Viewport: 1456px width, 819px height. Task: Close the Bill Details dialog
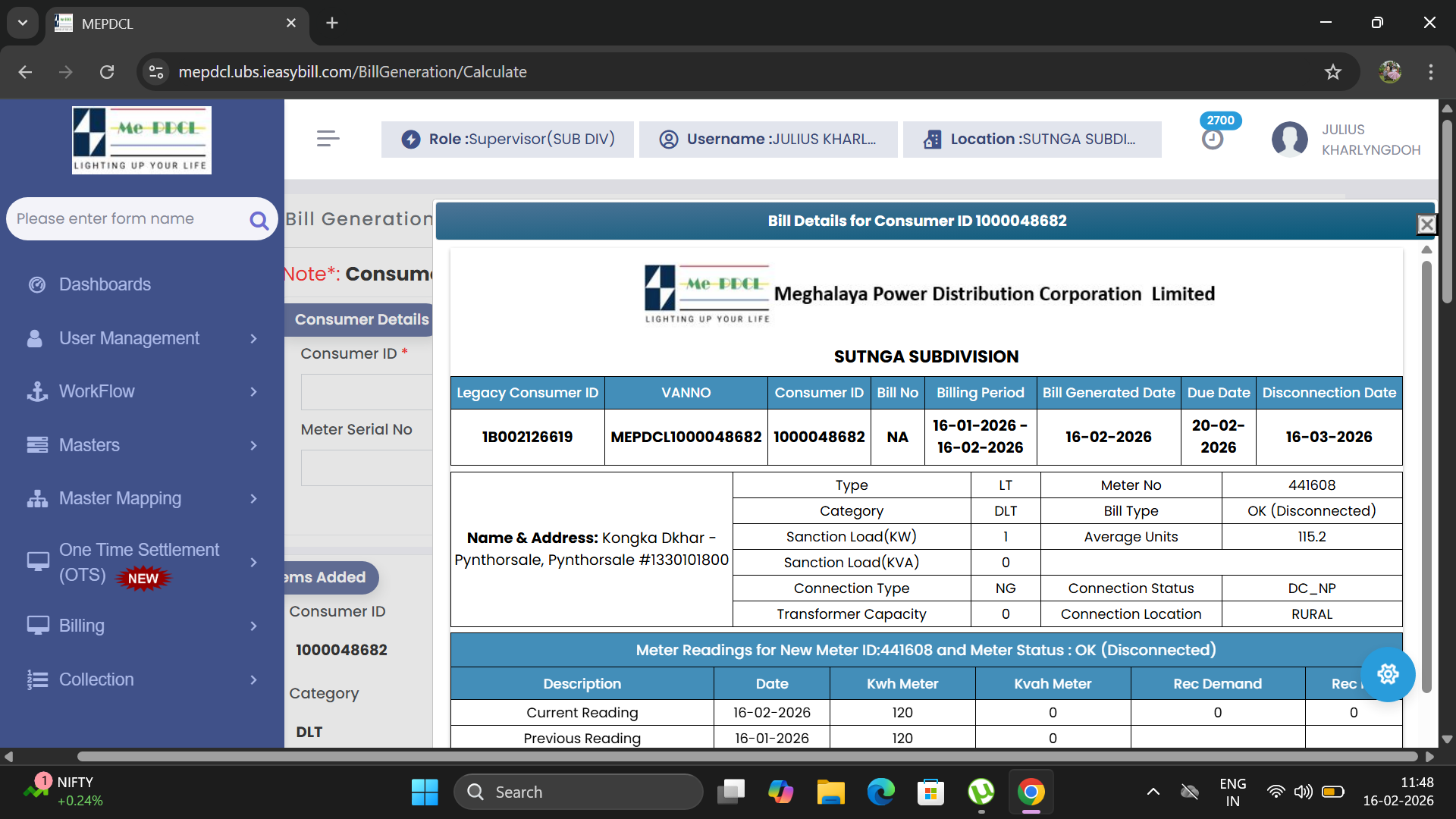[1426, 224]
